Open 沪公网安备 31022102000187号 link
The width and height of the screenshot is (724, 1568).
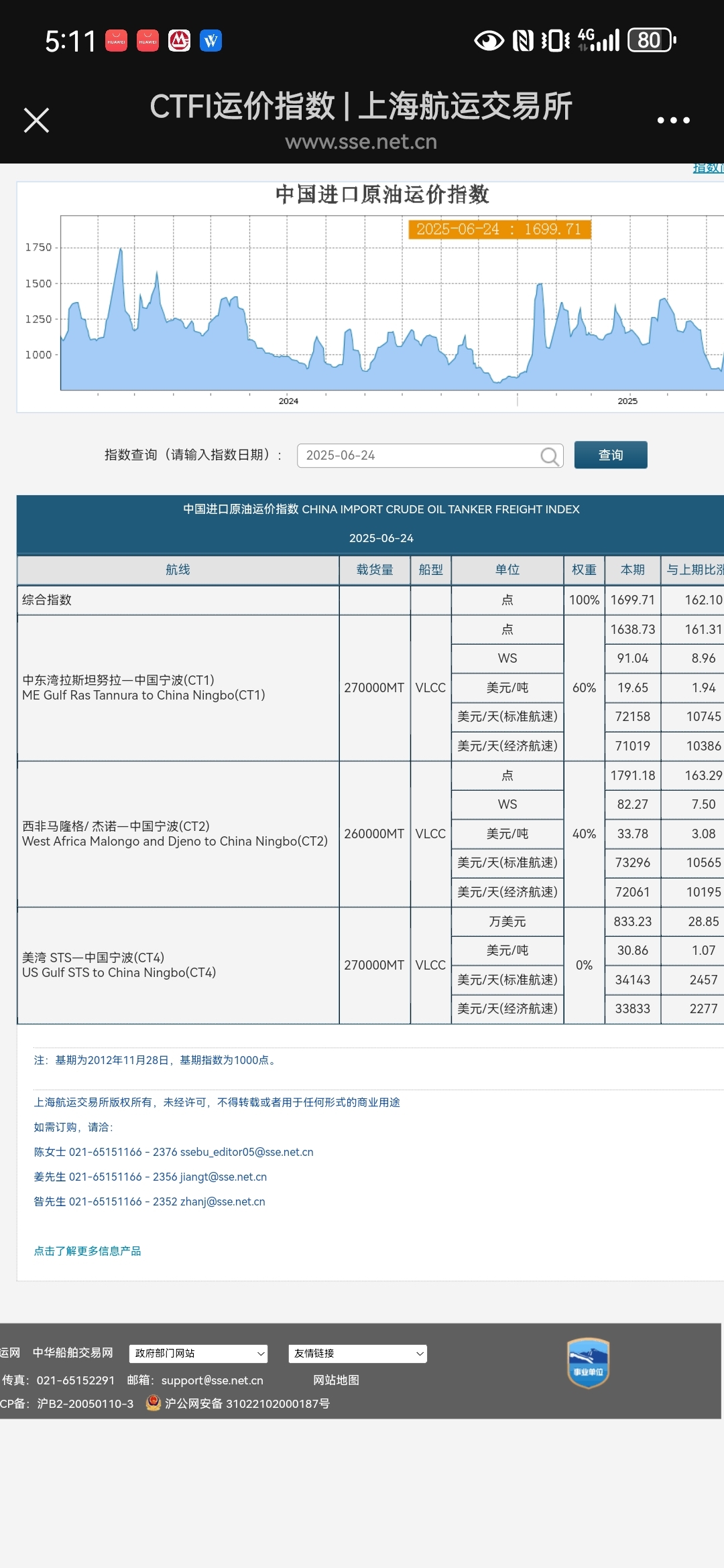(x=247, y=1403)
